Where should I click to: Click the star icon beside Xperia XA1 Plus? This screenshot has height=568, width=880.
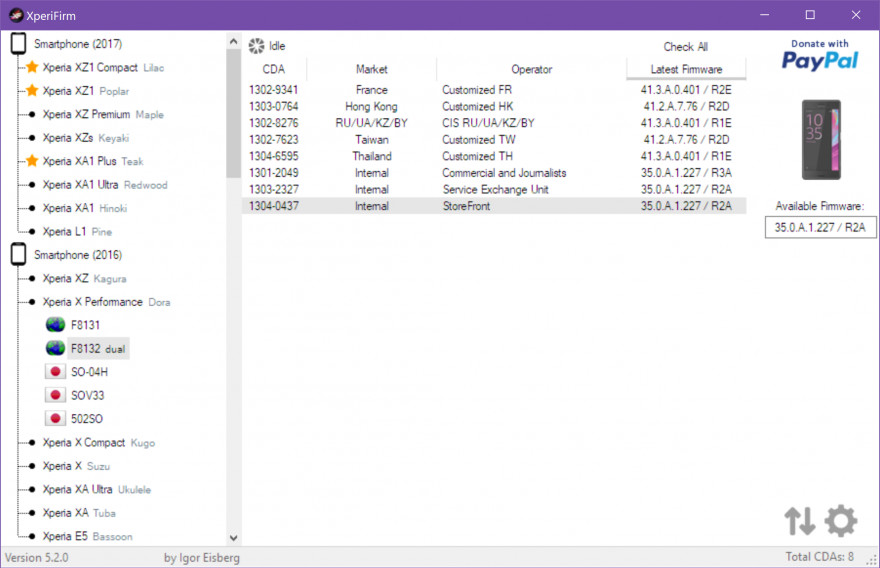pyautogui.click(x=32, y=161)
